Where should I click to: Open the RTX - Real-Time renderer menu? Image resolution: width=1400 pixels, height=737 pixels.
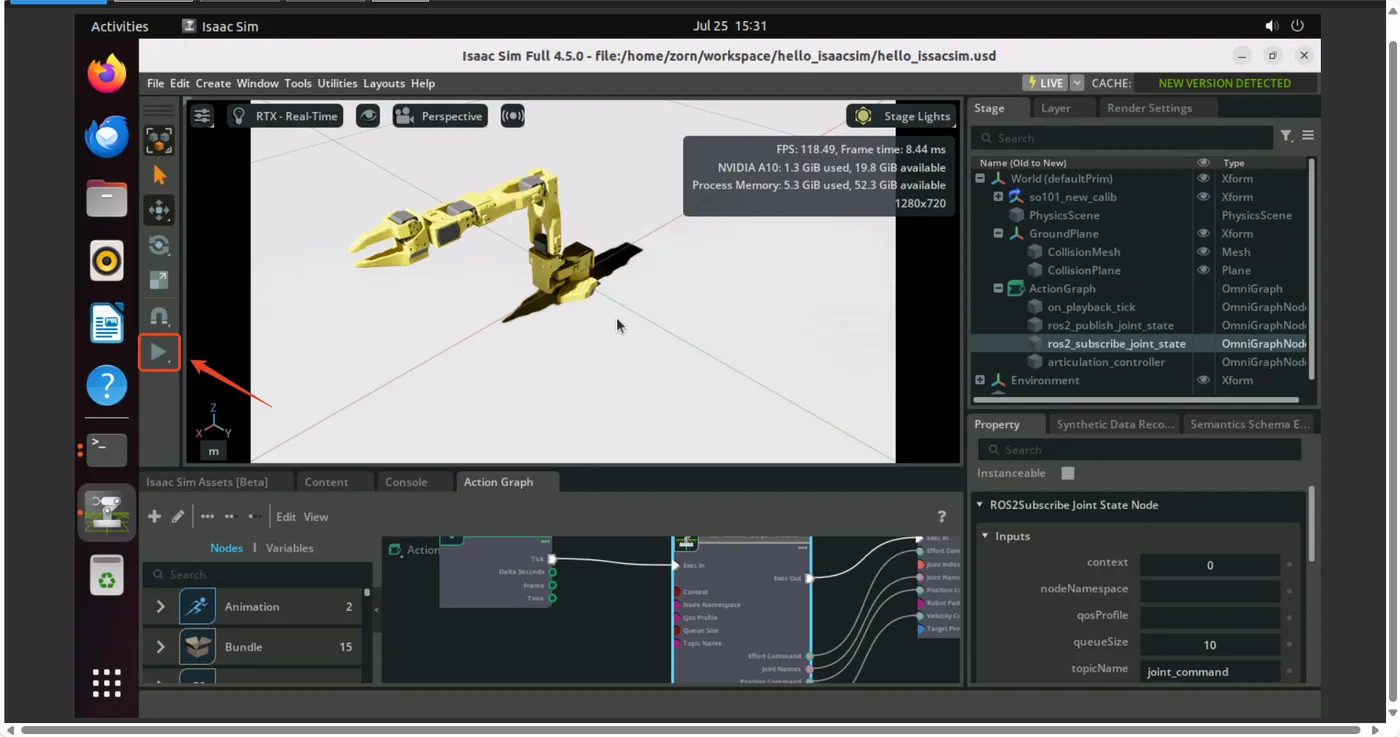pos(285,116)
